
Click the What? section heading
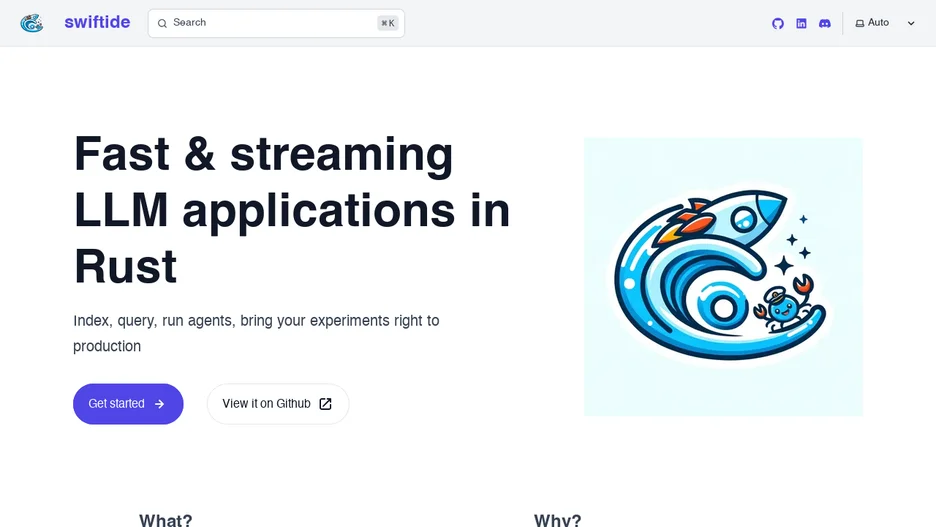click(x=166, y=520)
